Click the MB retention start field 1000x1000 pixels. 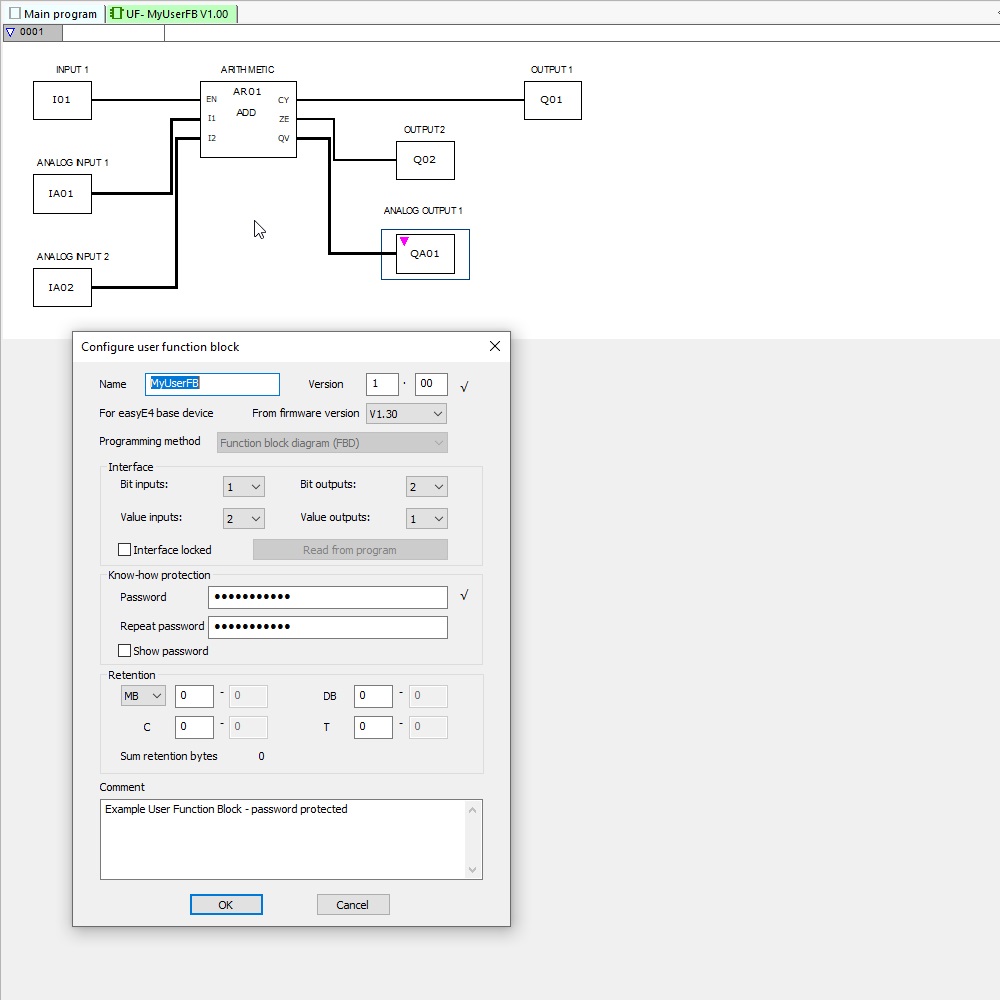[195, 696]
